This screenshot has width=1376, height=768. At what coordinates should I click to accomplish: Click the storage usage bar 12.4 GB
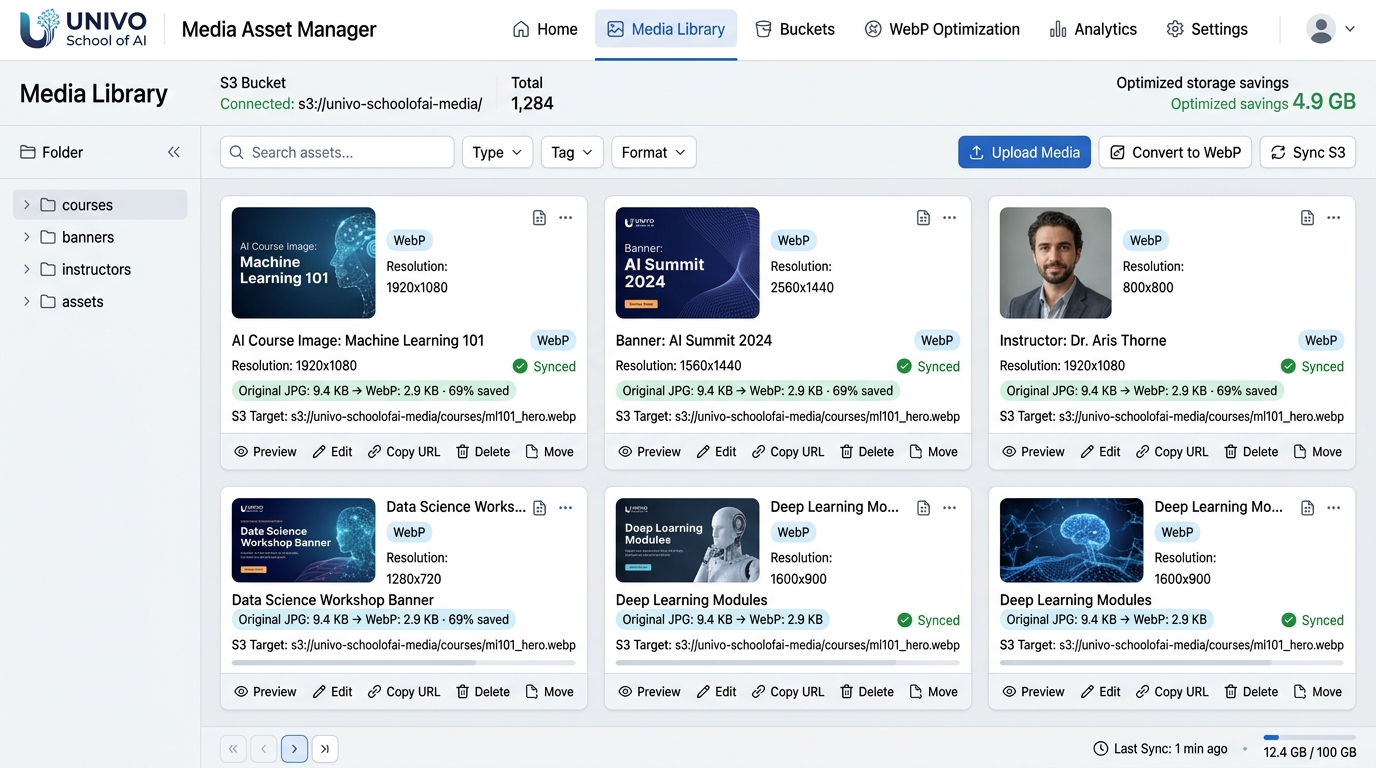tap(1310, 738)
